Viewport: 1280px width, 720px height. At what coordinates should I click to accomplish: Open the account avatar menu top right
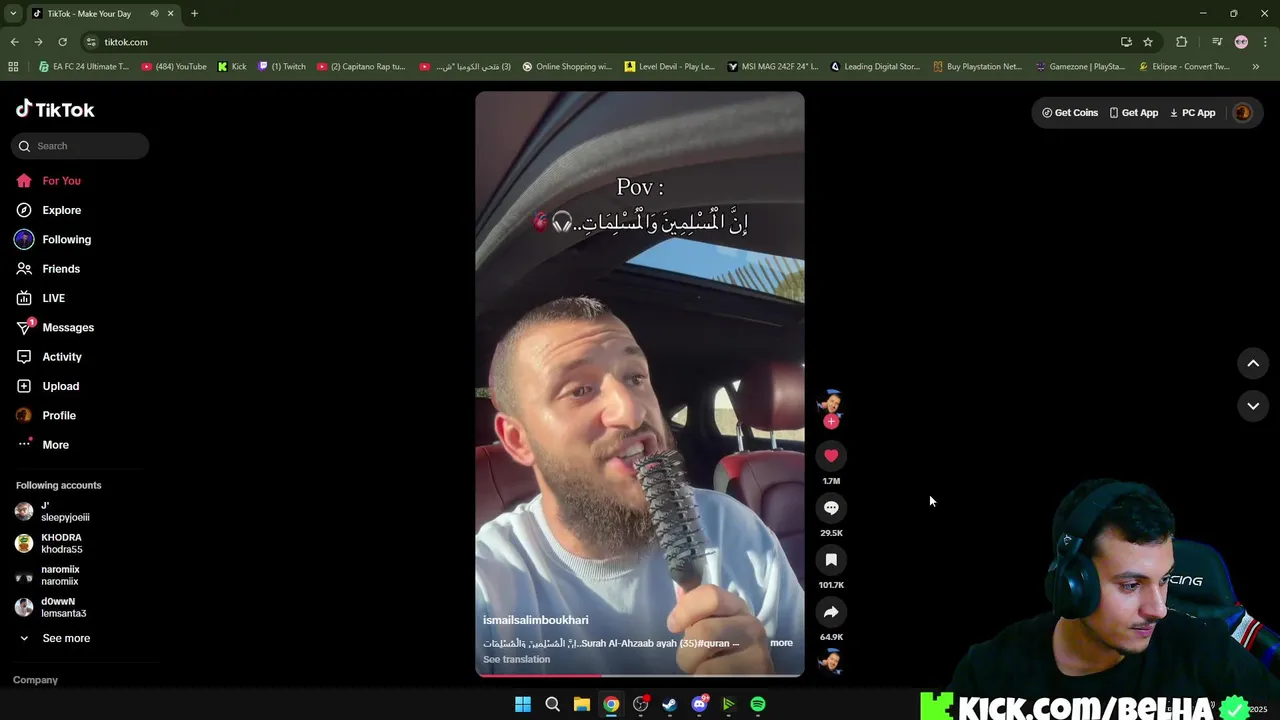click(x=1243, y=113)
